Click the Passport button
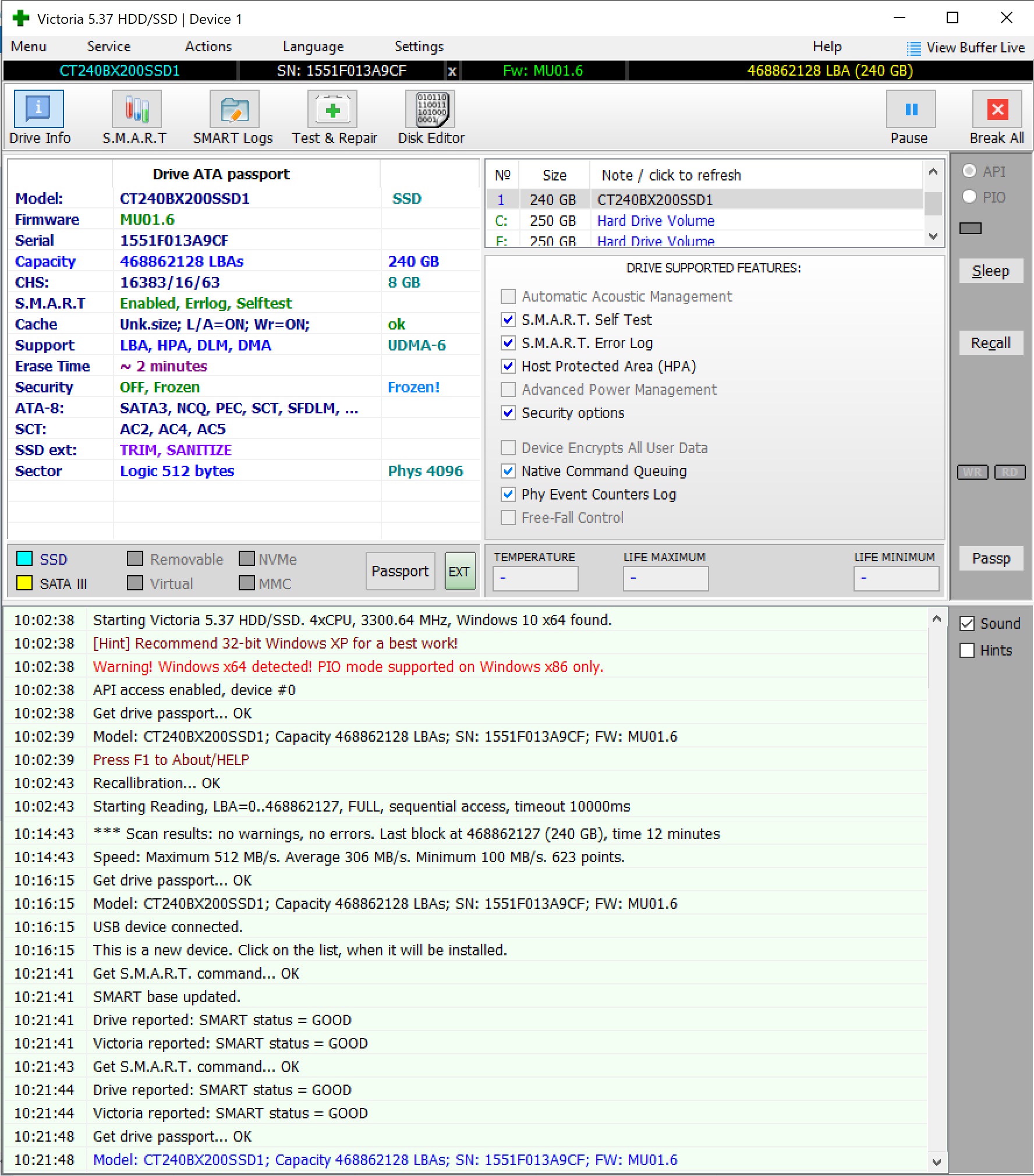The width and height of the screenshot is (1034, 1176). (400, 571)
